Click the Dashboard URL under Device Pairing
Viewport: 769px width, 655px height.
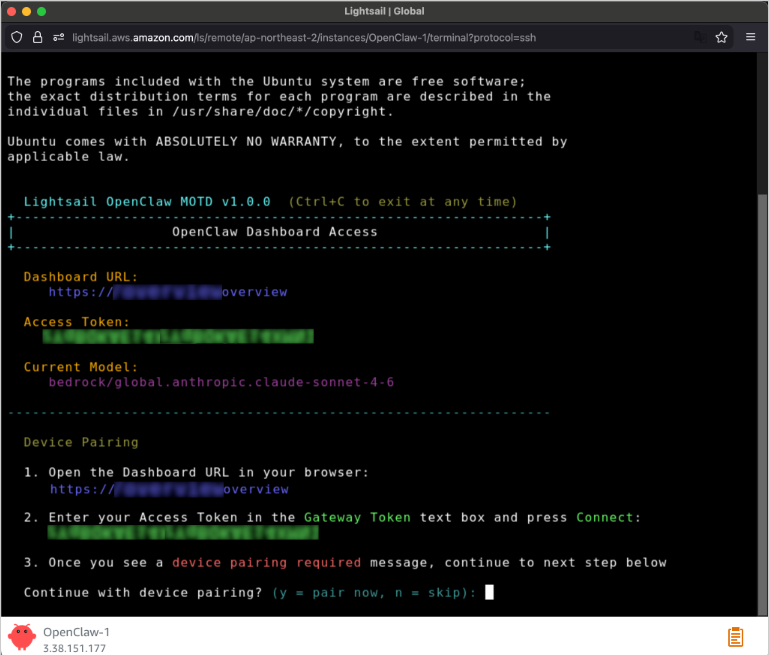[168, 489]
